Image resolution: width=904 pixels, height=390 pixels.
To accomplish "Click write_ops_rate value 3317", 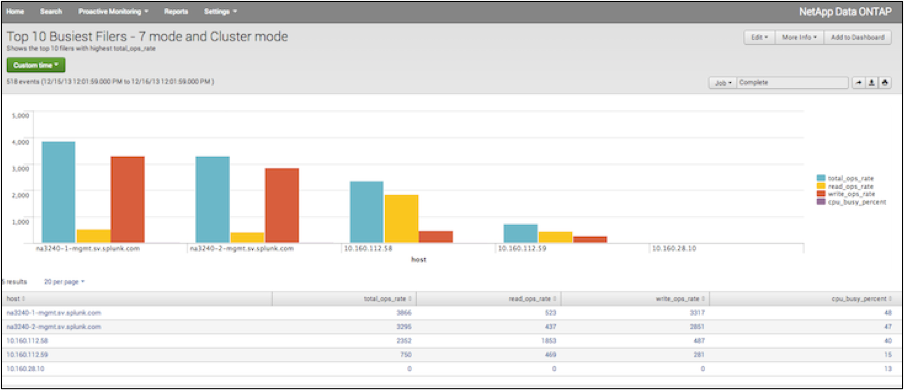I will (x=697, y=313).
